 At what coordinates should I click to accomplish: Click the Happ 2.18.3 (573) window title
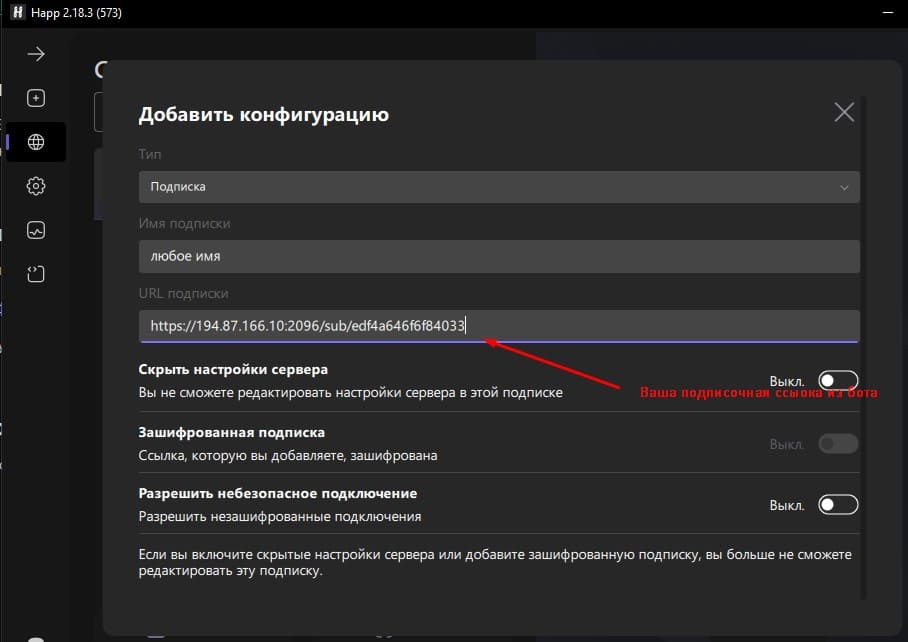76,13
